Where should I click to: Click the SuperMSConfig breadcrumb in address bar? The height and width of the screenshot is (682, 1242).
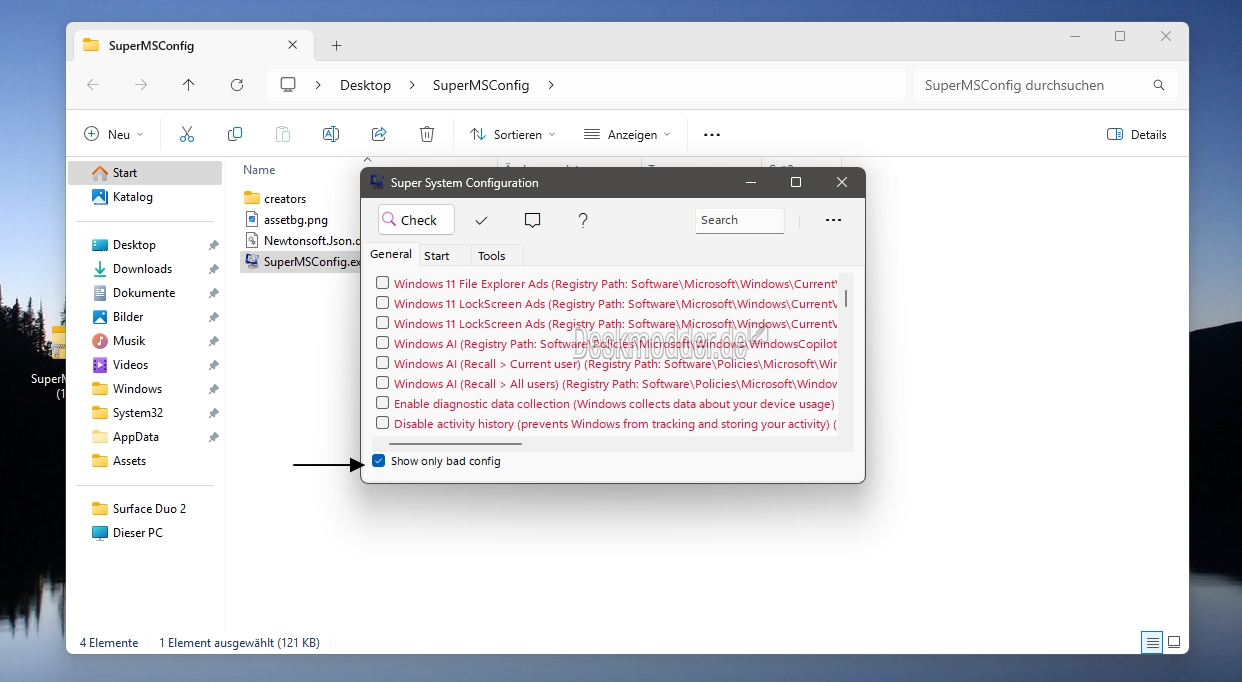point(481,85)
